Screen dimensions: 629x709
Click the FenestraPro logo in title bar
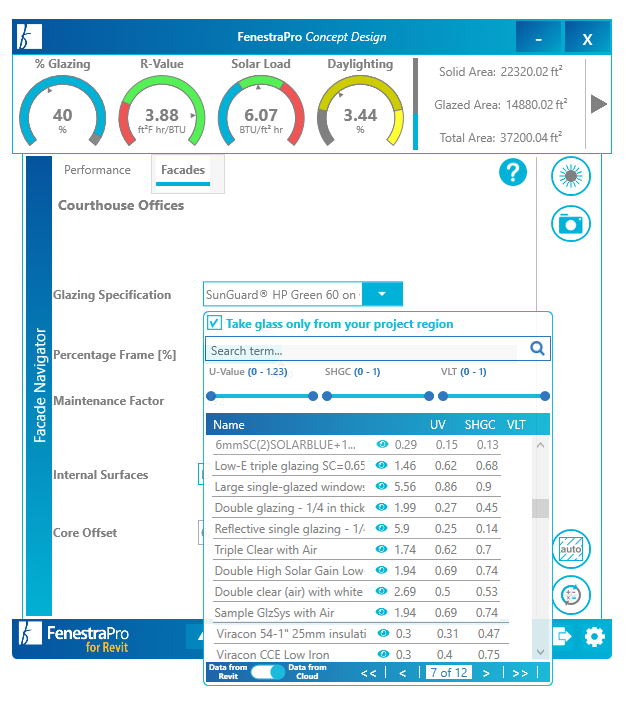click(x=29, y=37)
